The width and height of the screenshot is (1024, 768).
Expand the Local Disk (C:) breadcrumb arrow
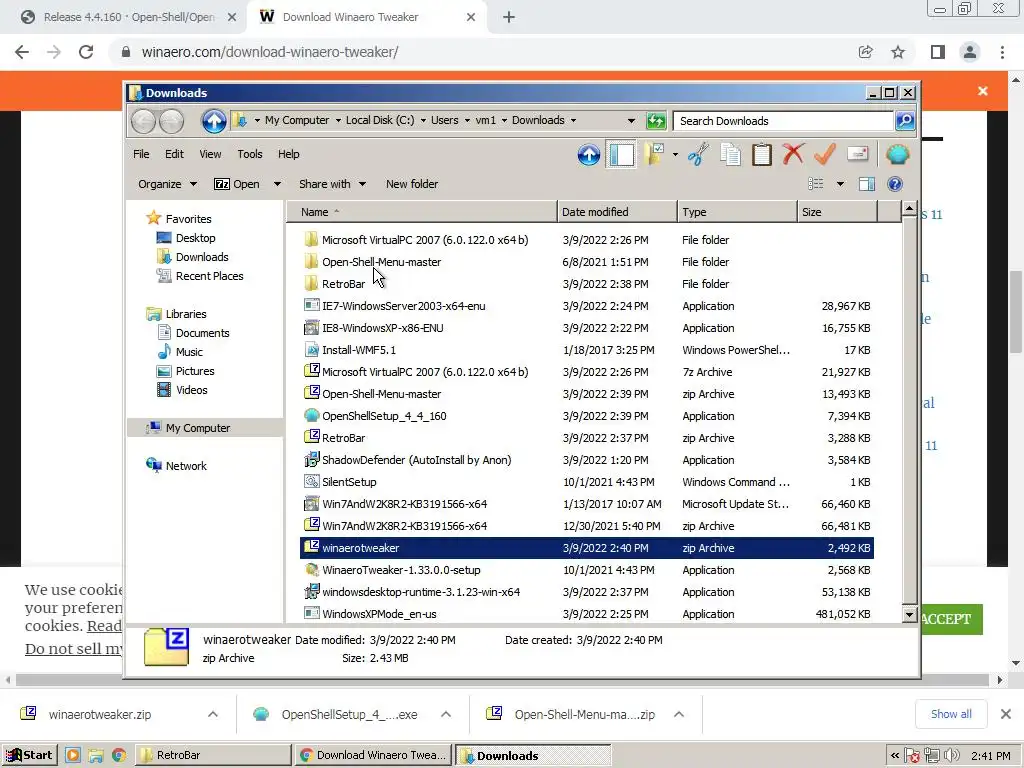coord(423,120)
